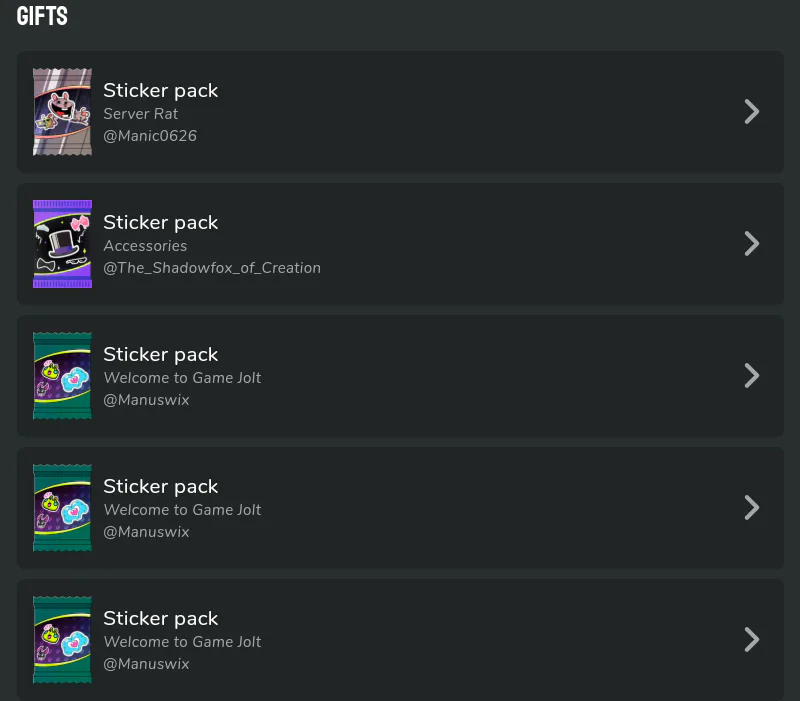The height and width of the screenshot is (701, 800).
Task: Select the Server Rat pack name
Action: [x=141, y=114]
